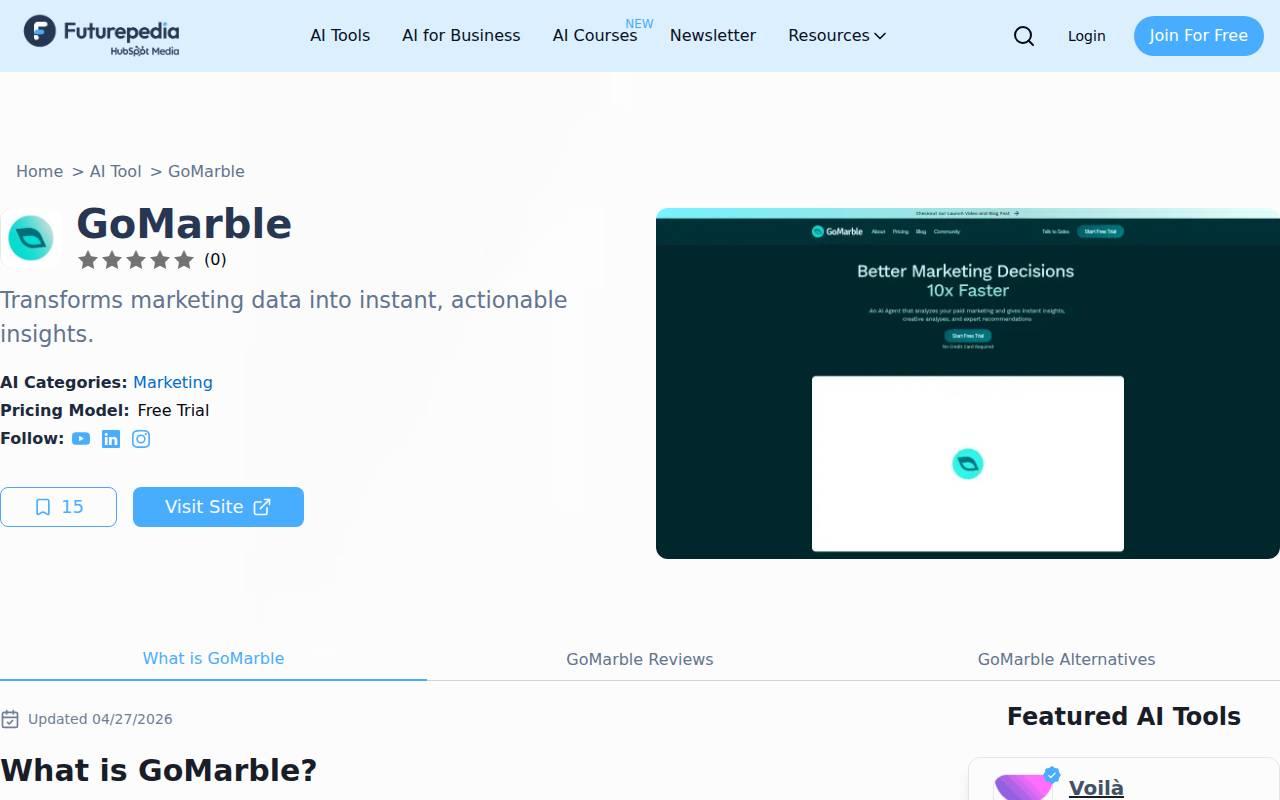This screenshot has width=1280, height=800.
Task: Open the GoMarble website preview screenshot
Action: pyautogui.click(x=968, y=383)
